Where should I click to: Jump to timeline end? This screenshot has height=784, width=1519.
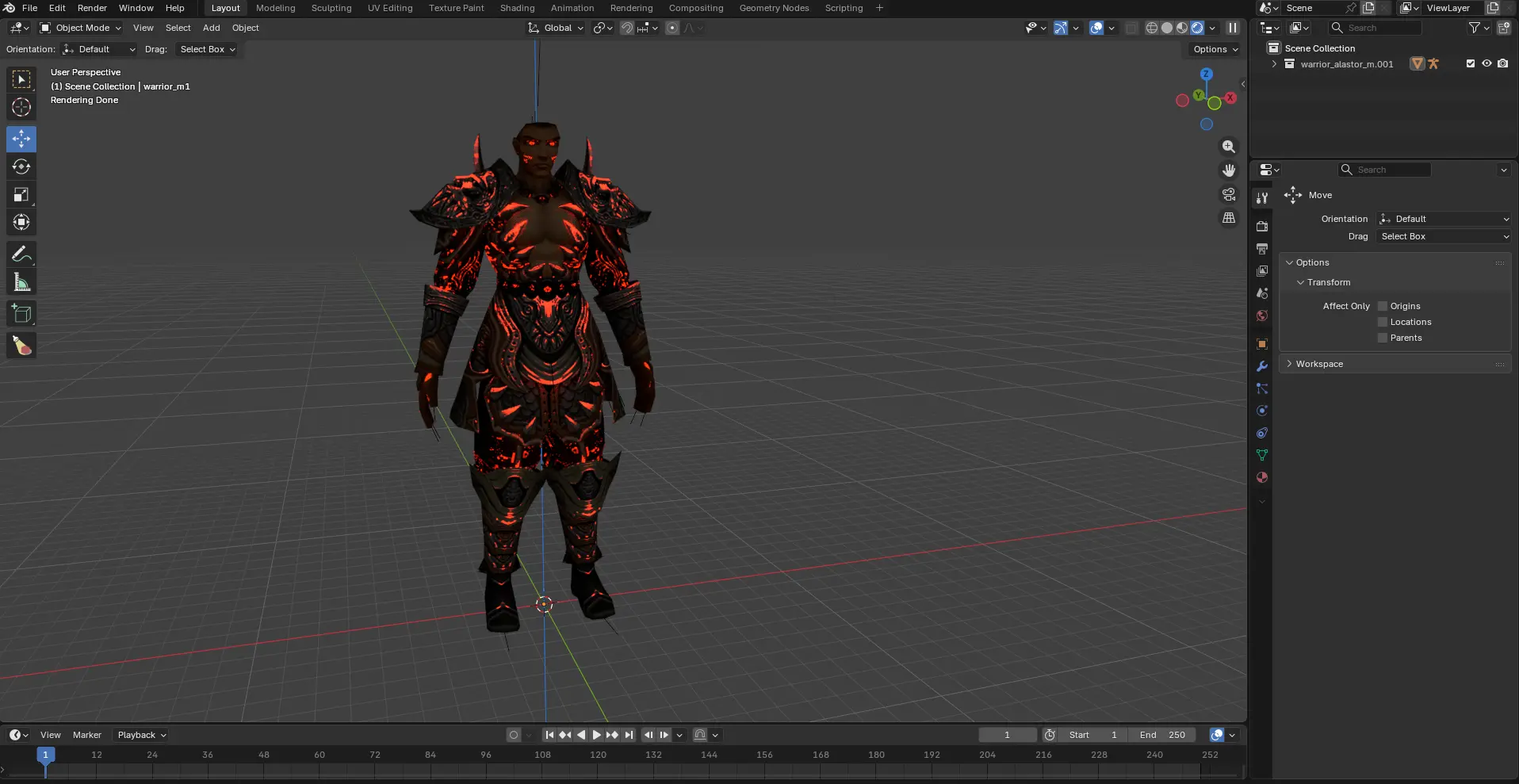click(x=629, y=735)
